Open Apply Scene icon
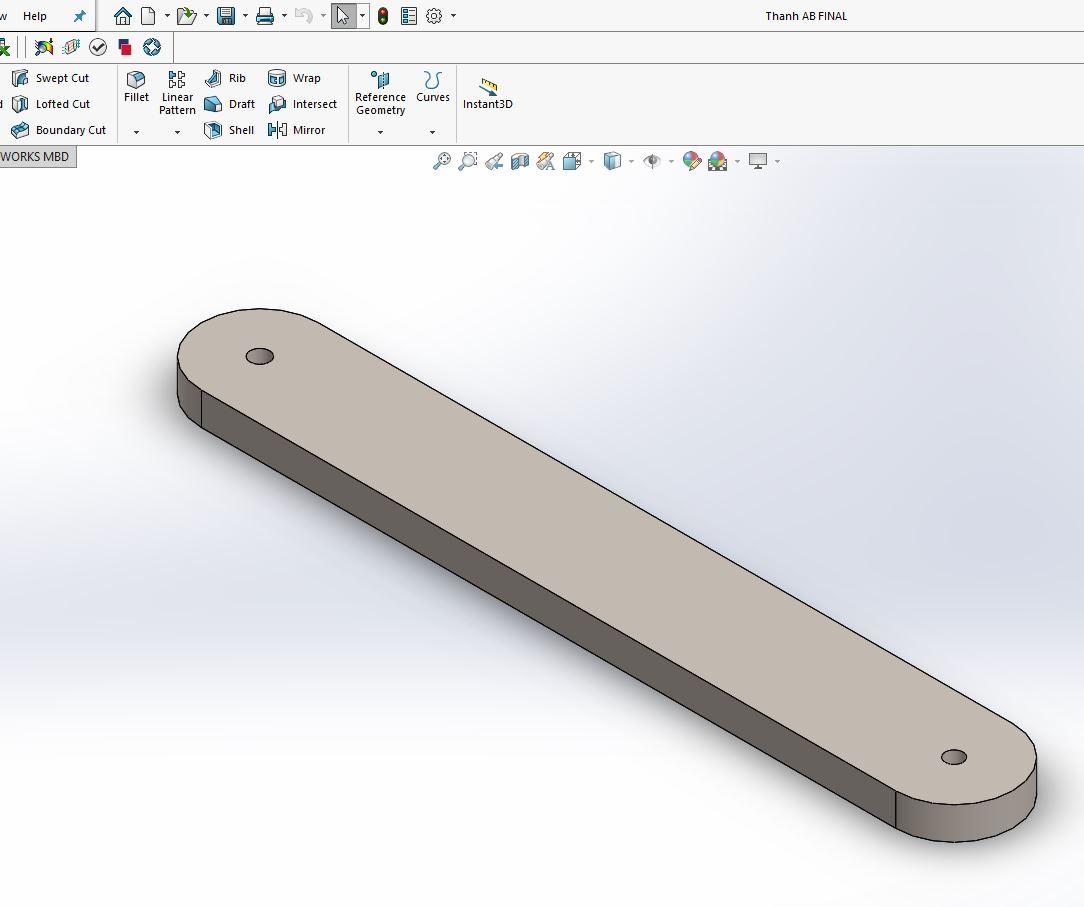The height and width of the screenshot is (907, 1084). (x=718, y=161)
